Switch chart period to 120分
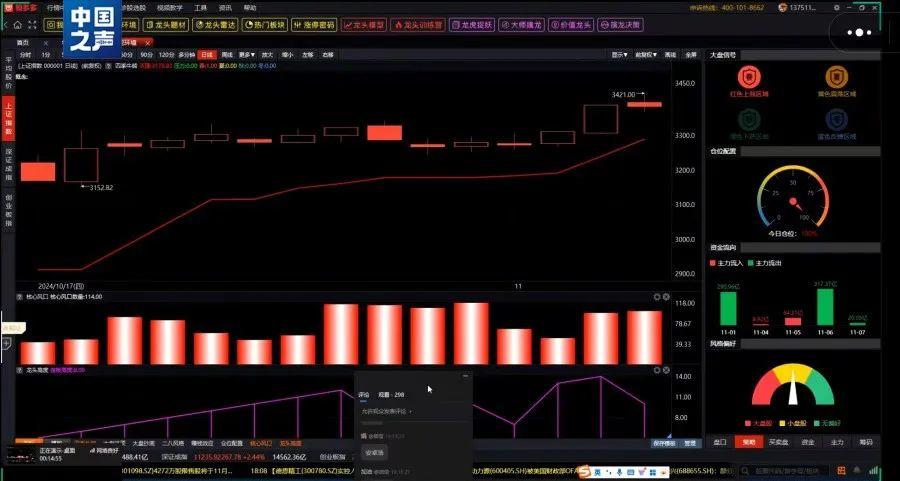900x481 pixels. click(166, 54)
